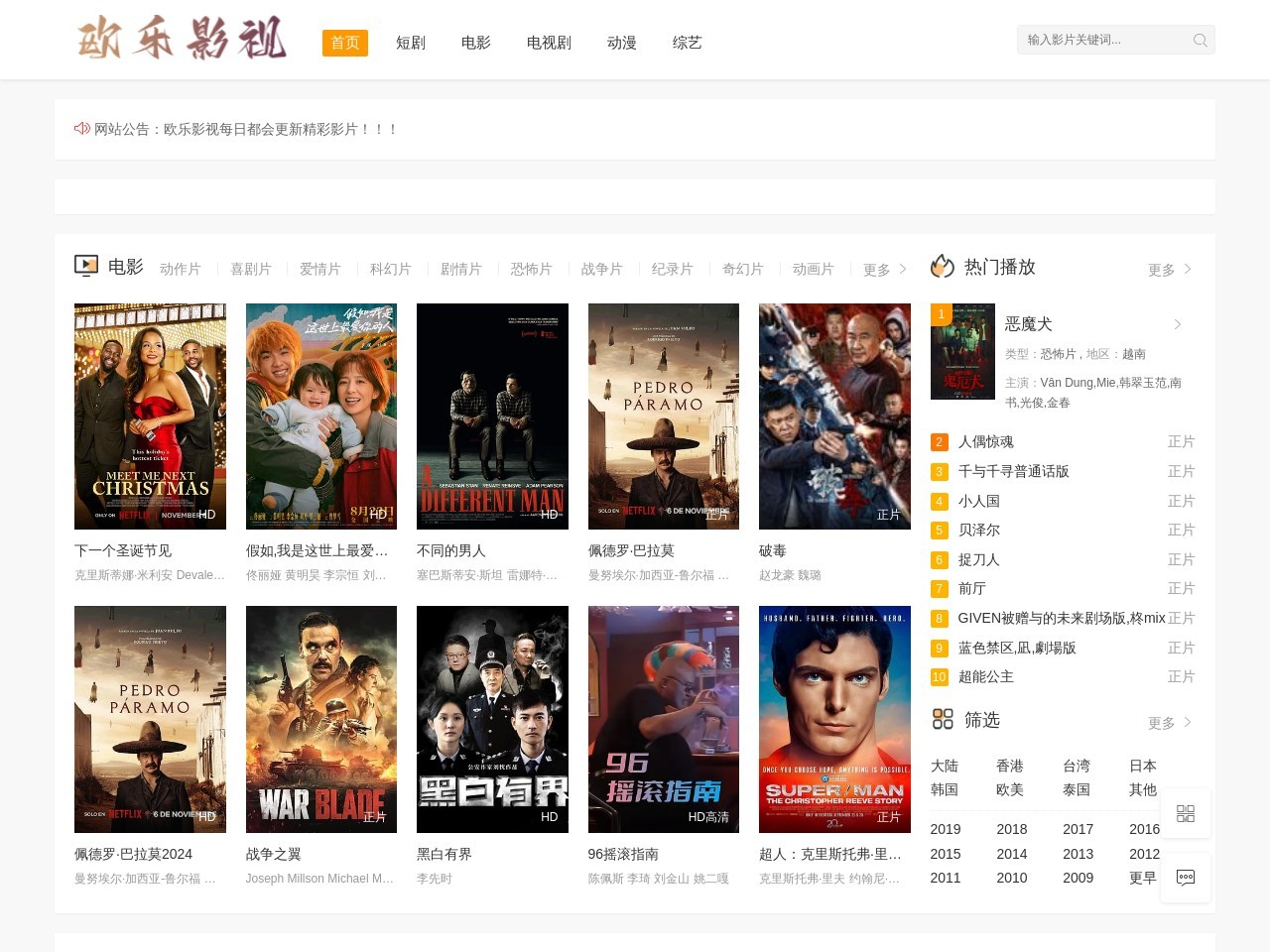Open the 综艺 nav item

coord(688,43)
